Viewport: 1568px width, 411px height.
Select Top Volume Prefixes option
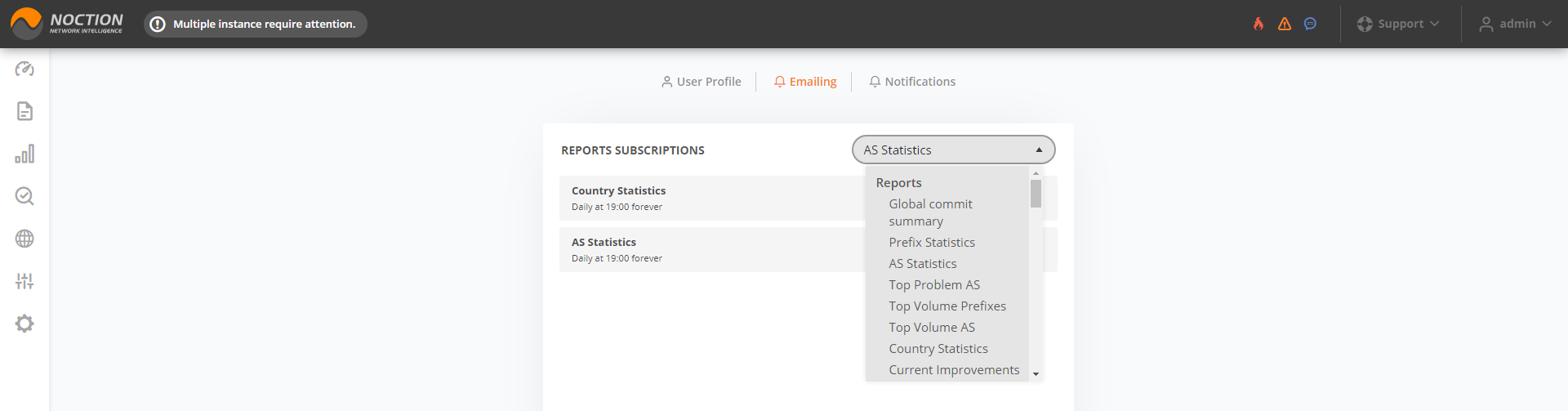(x=947, y=306)
